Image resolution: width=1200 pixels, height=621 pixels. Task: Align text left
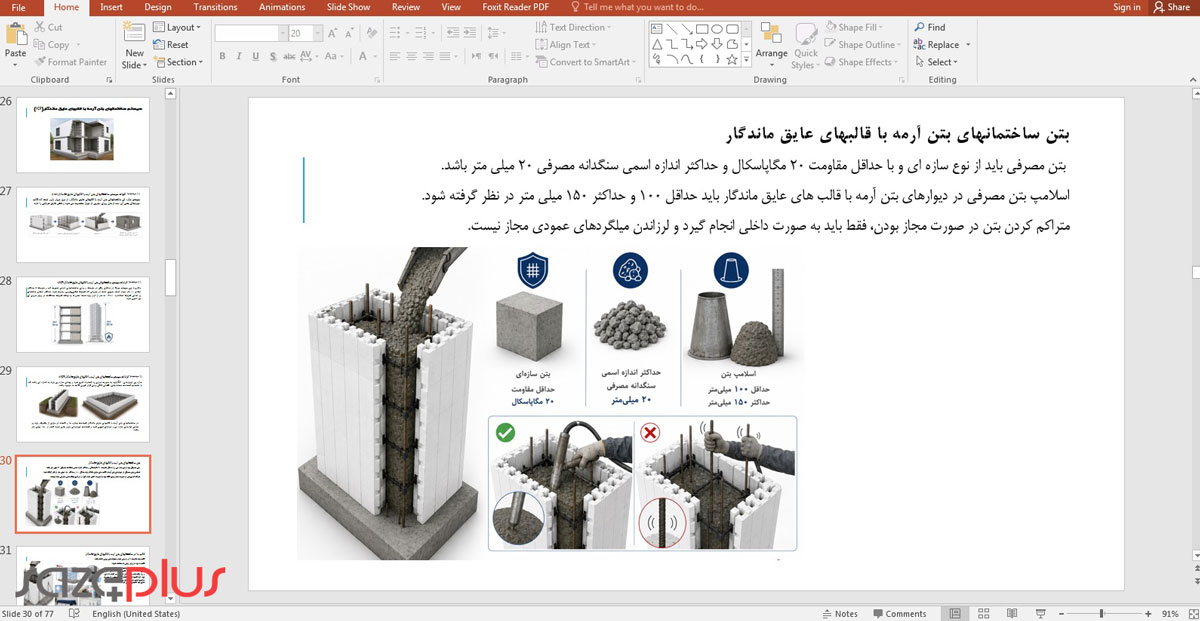coord(395,56)
